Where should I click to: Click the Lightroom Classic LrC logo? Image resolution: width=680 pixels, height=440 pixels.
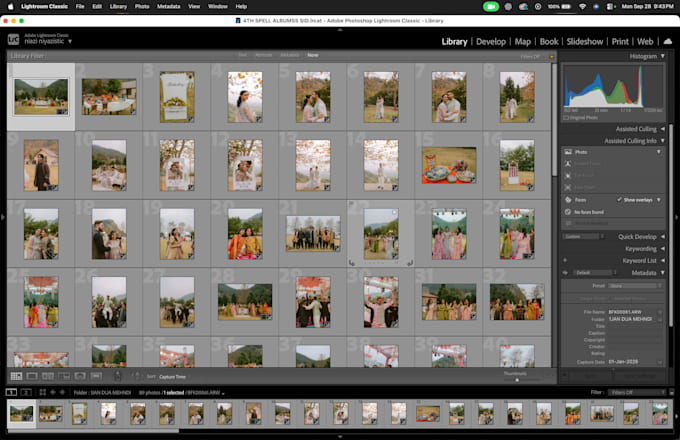point(13,40)
